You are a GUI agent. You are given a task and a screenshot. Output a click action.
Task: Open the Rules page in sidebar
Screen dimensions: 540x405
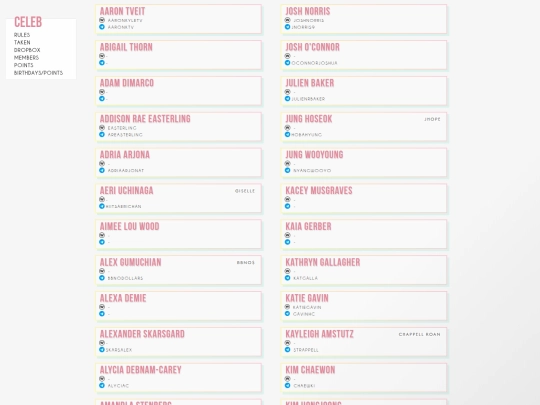click(22, 35)
